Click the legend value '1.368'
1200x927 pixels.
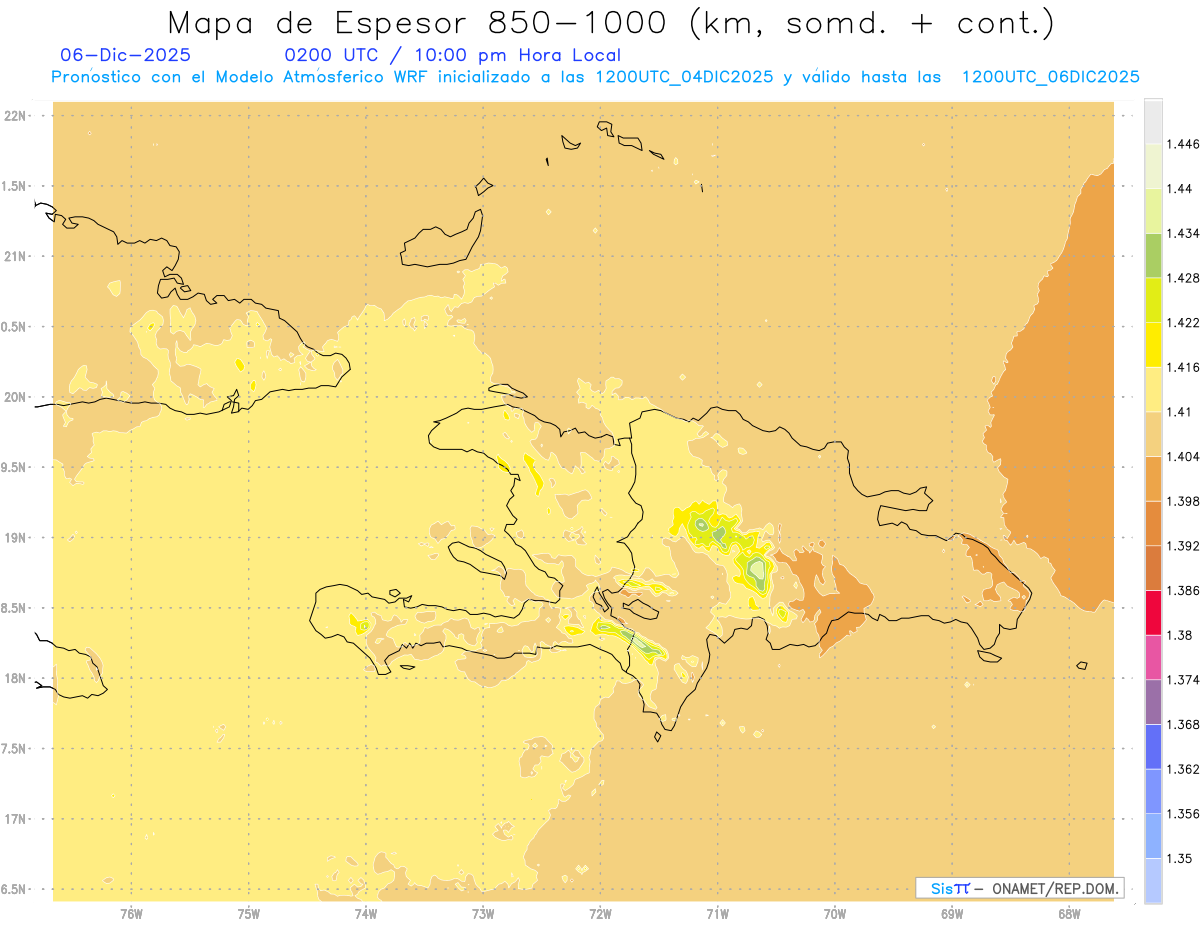[x=1183, y=725]
